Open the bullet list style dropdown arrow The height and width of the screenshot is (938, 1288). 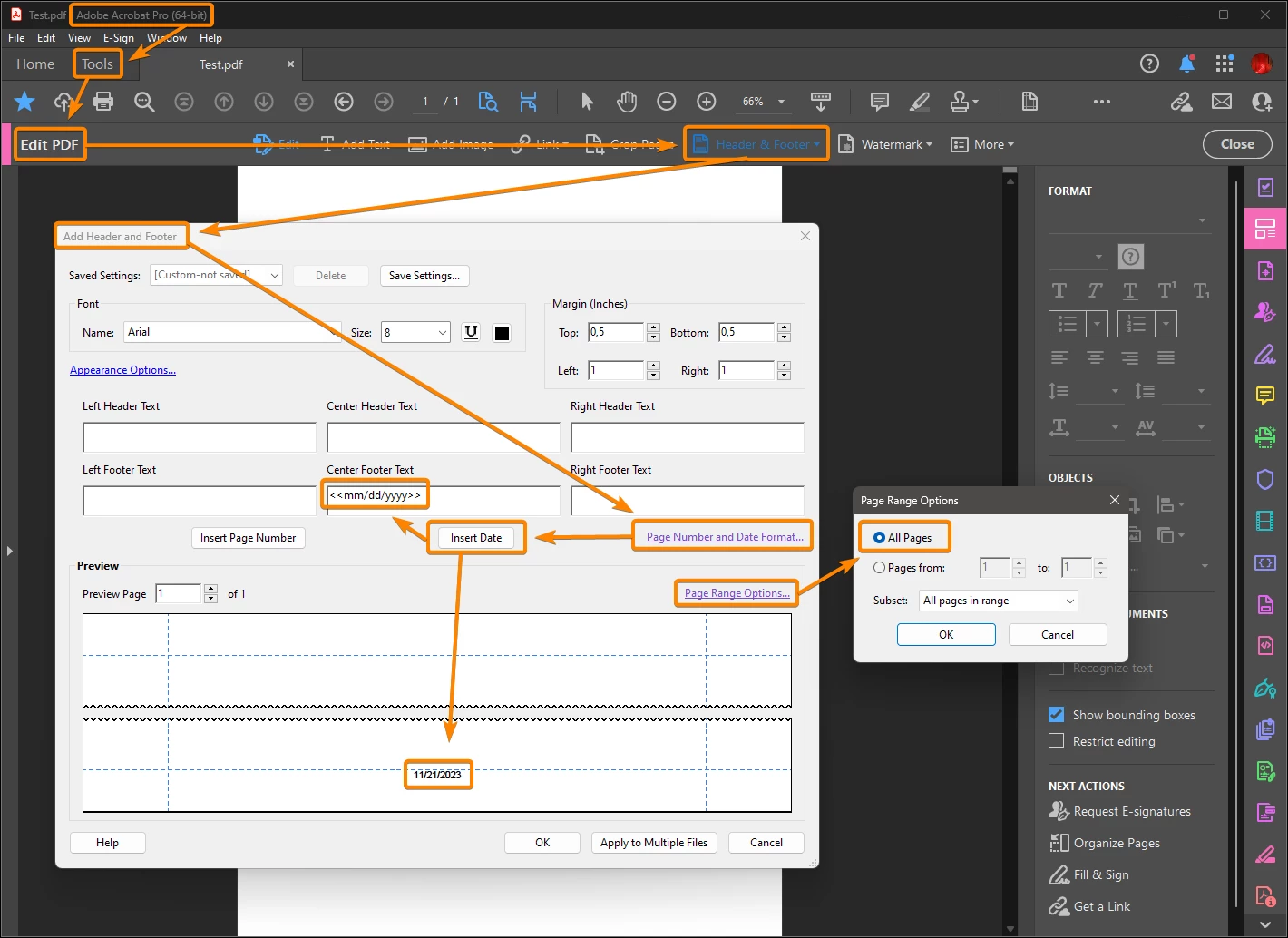[x=1097, y=324]
